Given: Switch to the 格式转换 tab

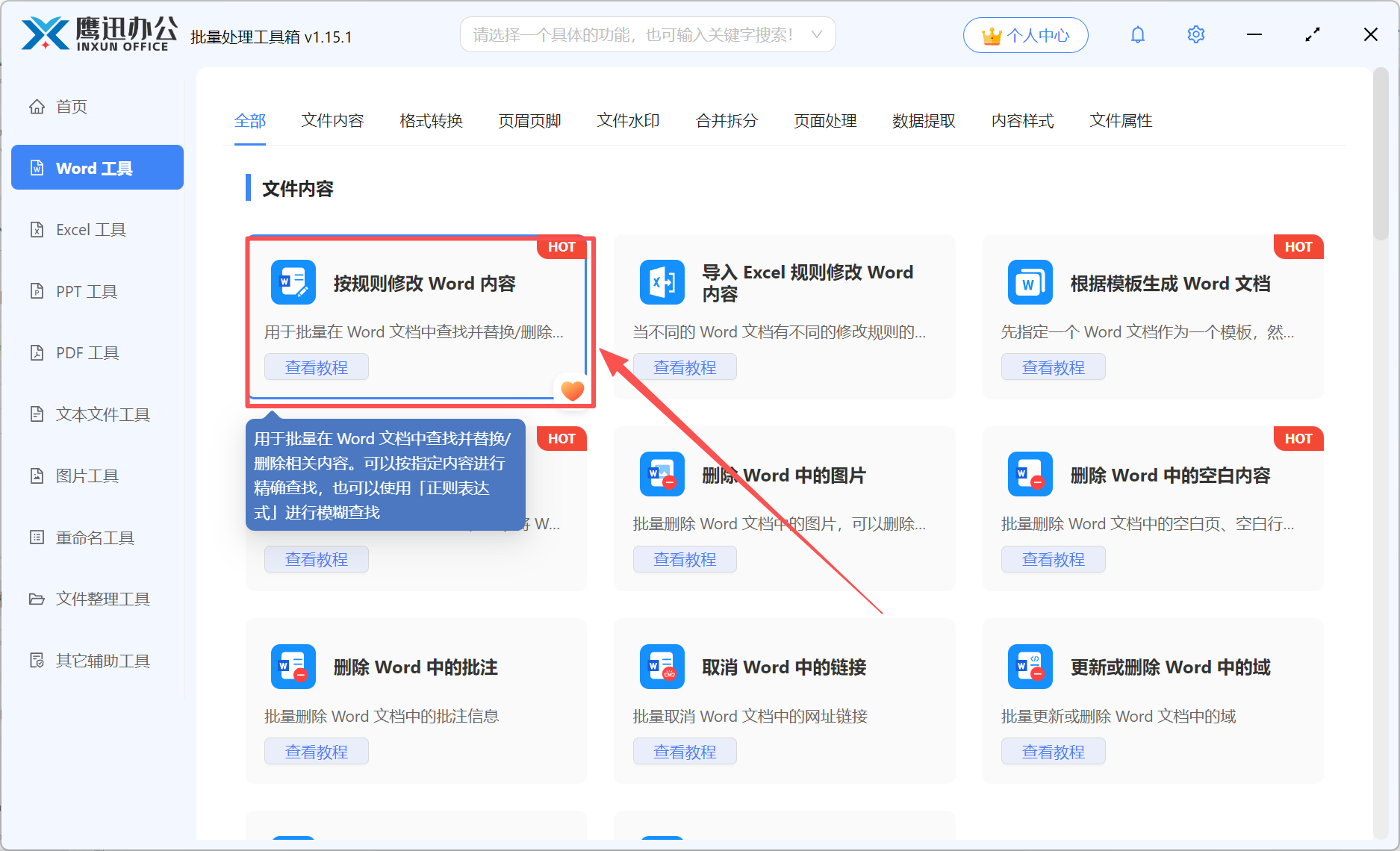Looking at the screenshot, I should click(431, 121).
